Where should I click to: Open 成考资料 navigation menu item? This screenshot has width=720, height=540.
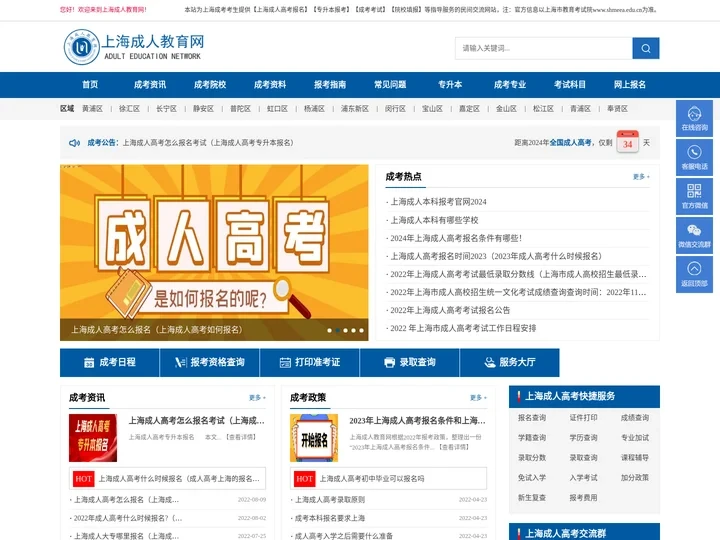[x=270, y=84]
